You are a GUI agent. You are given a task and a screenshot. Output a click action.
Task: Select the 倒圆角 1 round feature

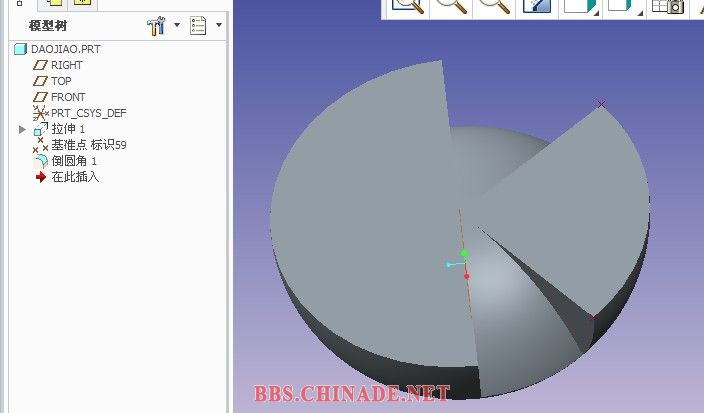tap(65, 161)
